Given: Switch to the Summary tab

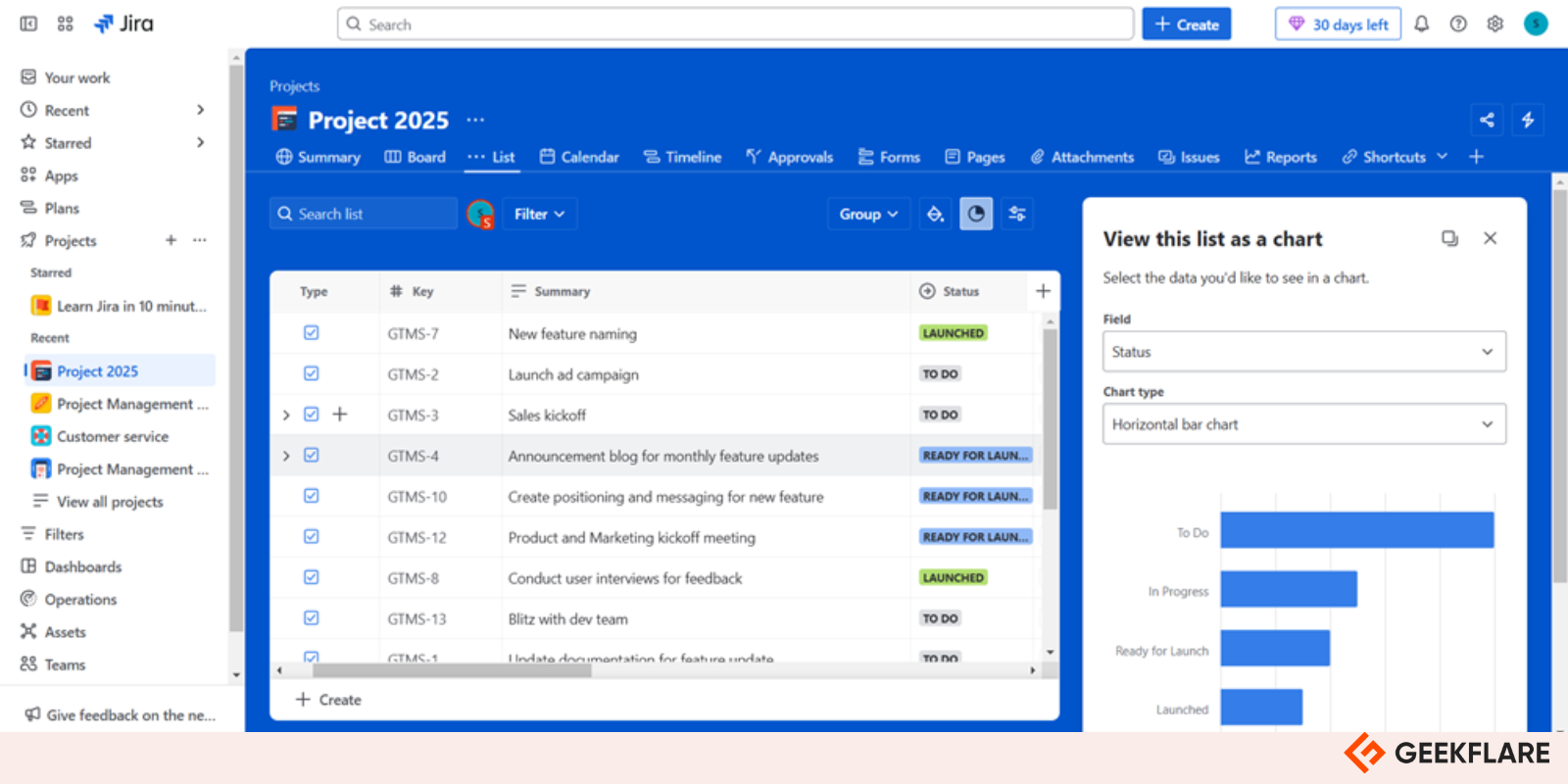Looking at the screenshot, I should [318, 157].
